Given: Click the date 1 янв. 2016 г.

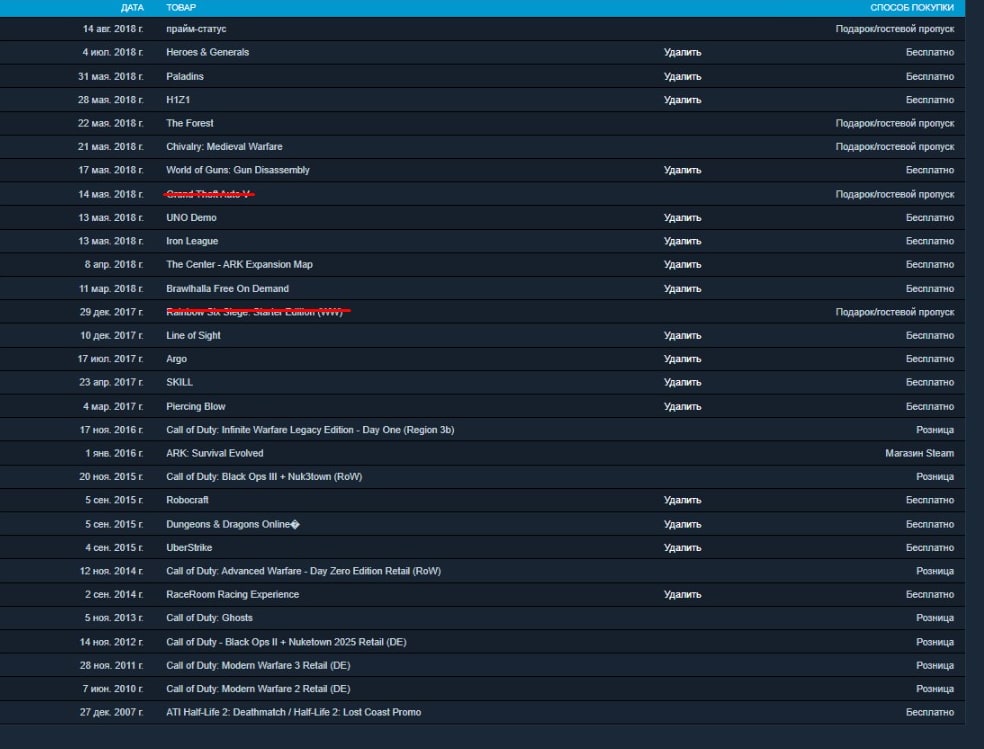Looking at the screenshot, I should click(x=114, y=453).
